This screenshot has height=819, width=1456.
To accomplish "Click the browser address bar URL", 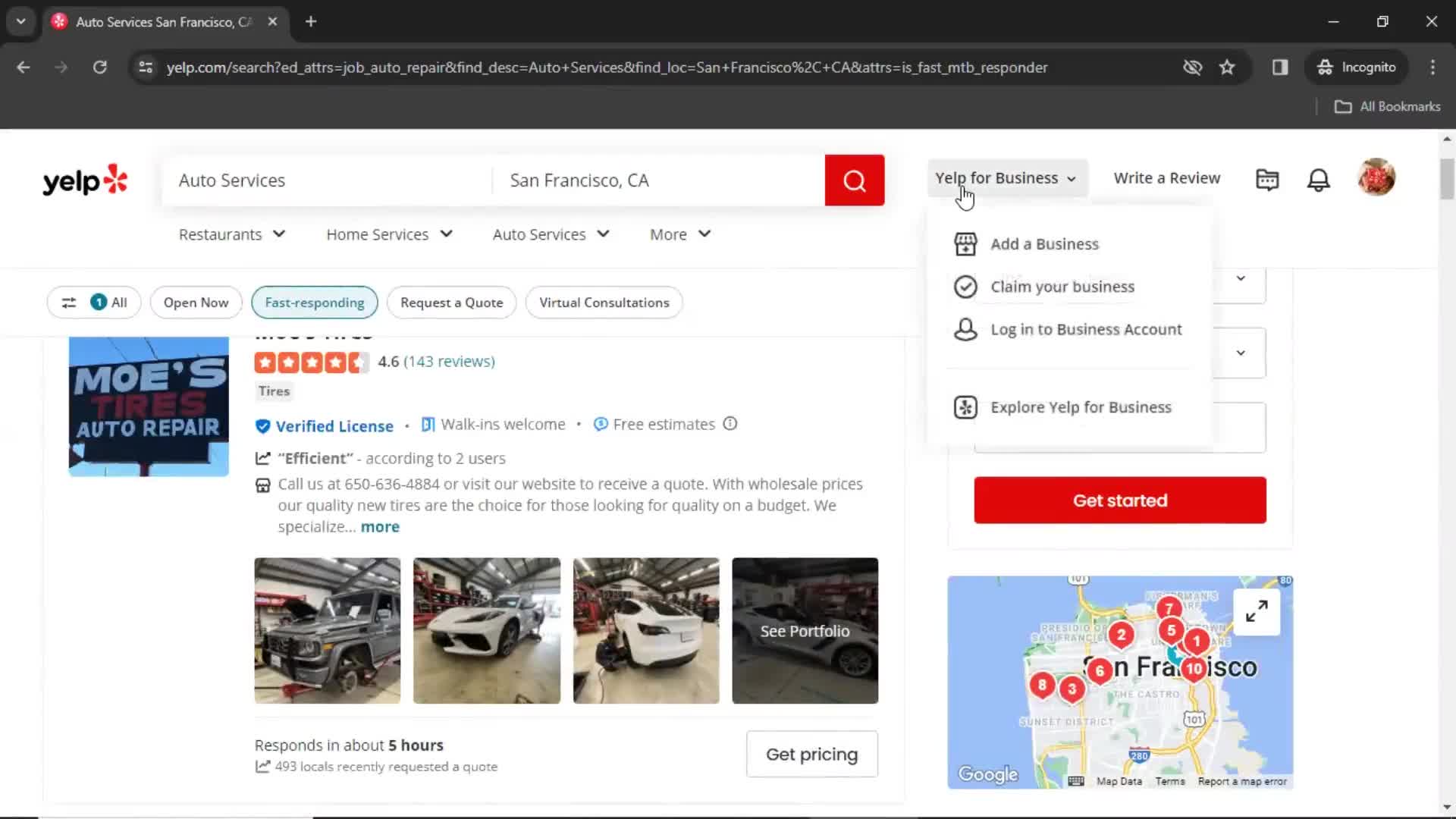I will point(607,67).
